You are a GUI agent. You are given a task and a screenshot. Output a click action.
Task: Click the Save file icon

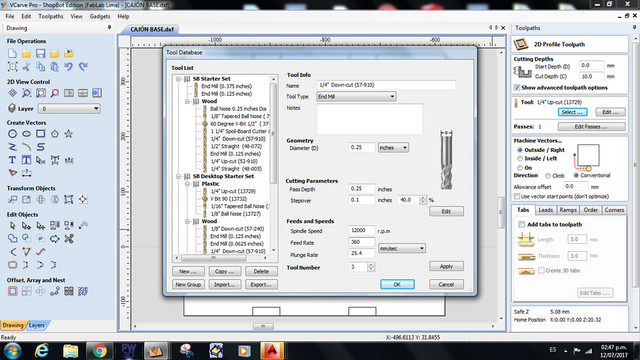coord(40,53)
